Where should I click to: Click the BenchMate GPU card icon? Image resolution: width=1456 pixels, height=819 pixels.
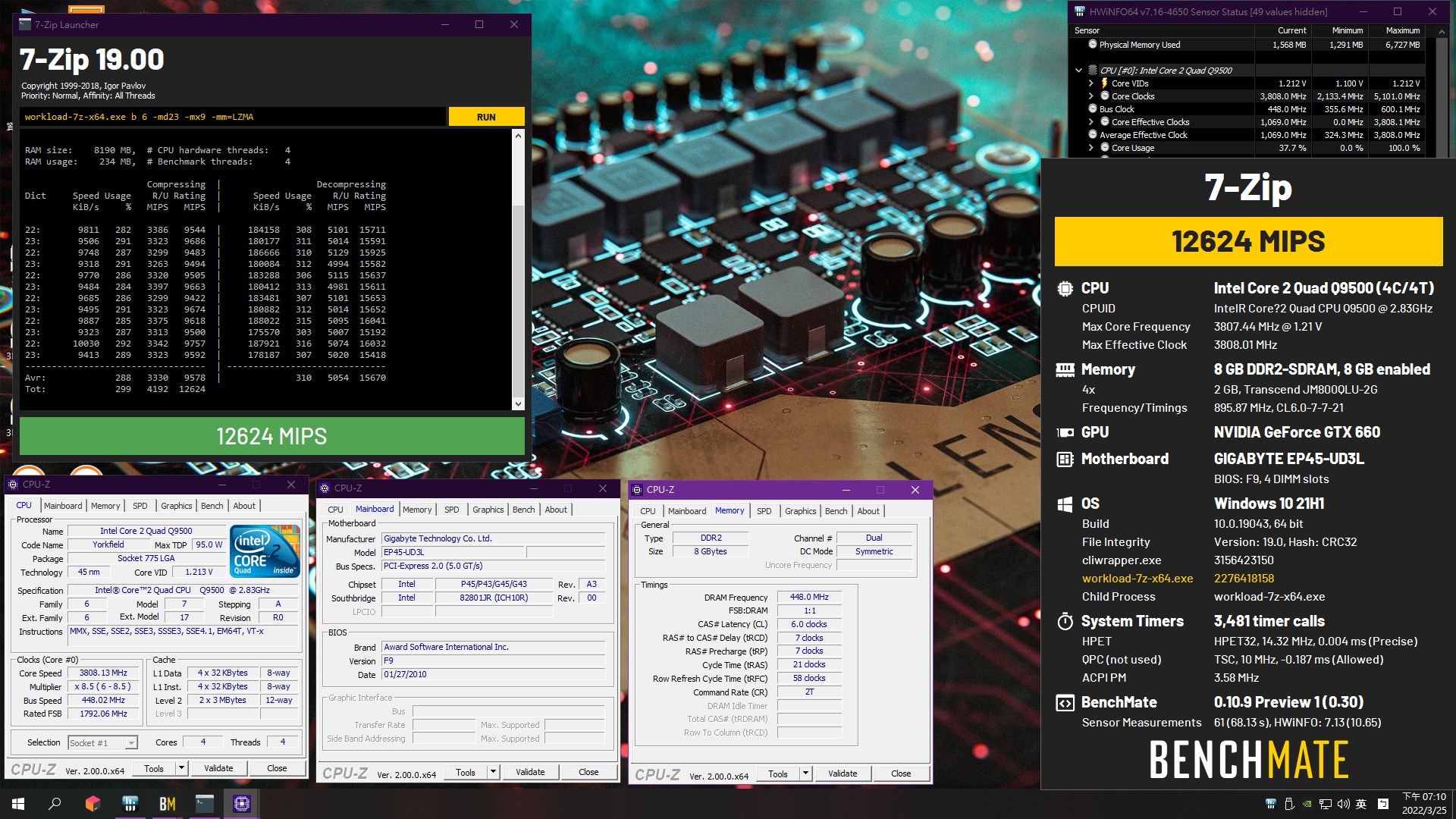pos(1065,433)
